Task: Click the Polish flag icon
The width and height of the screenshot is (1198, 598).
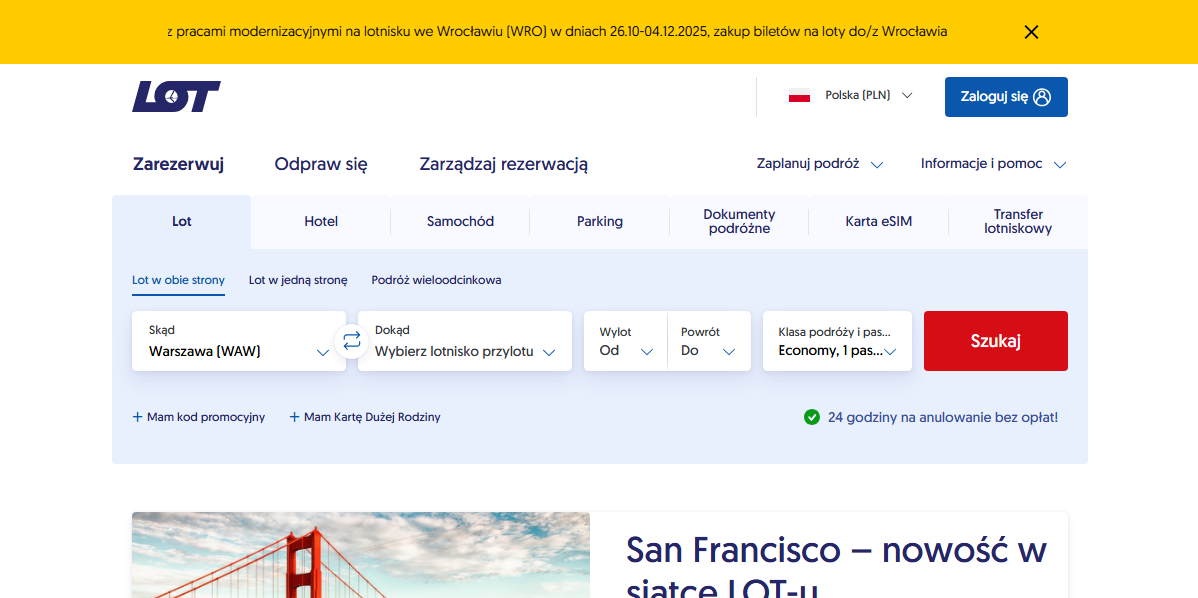Action: 799,96
